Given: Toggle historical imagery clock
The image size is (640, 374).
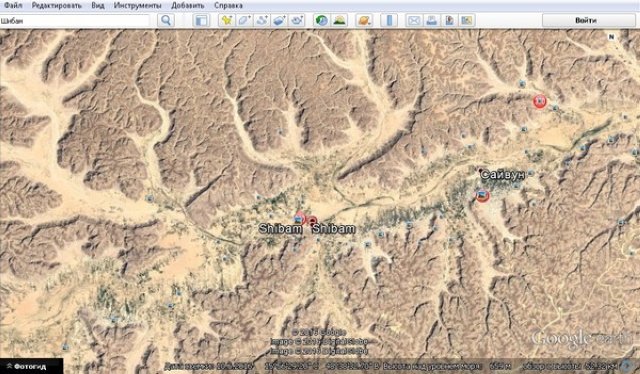Looking at the screenshot, I should click(322, 20).
